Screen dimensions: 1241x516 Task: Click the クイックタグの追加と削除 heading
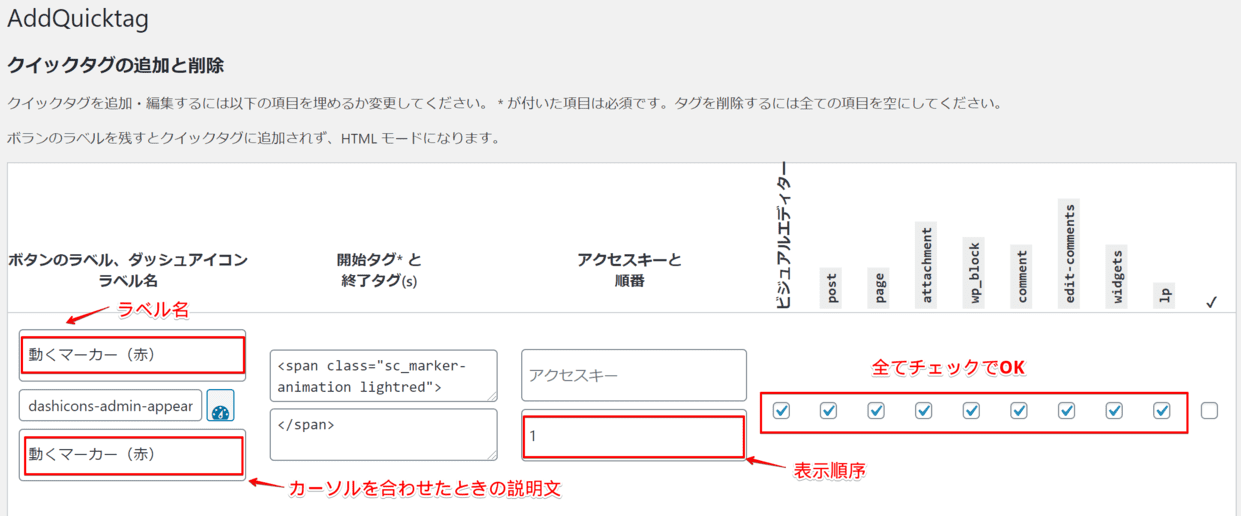[x=115, y=66]
